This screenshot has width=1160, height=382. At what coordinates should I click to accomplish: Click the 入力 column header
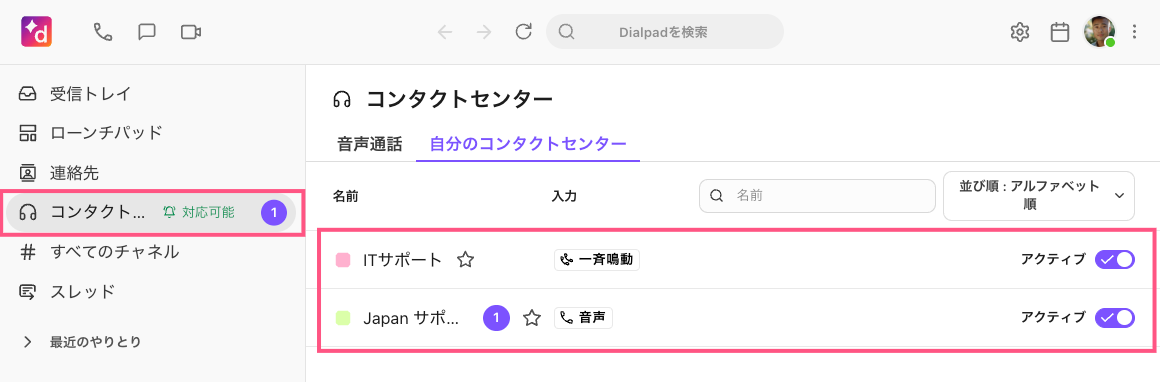click(x=564, y=196)
